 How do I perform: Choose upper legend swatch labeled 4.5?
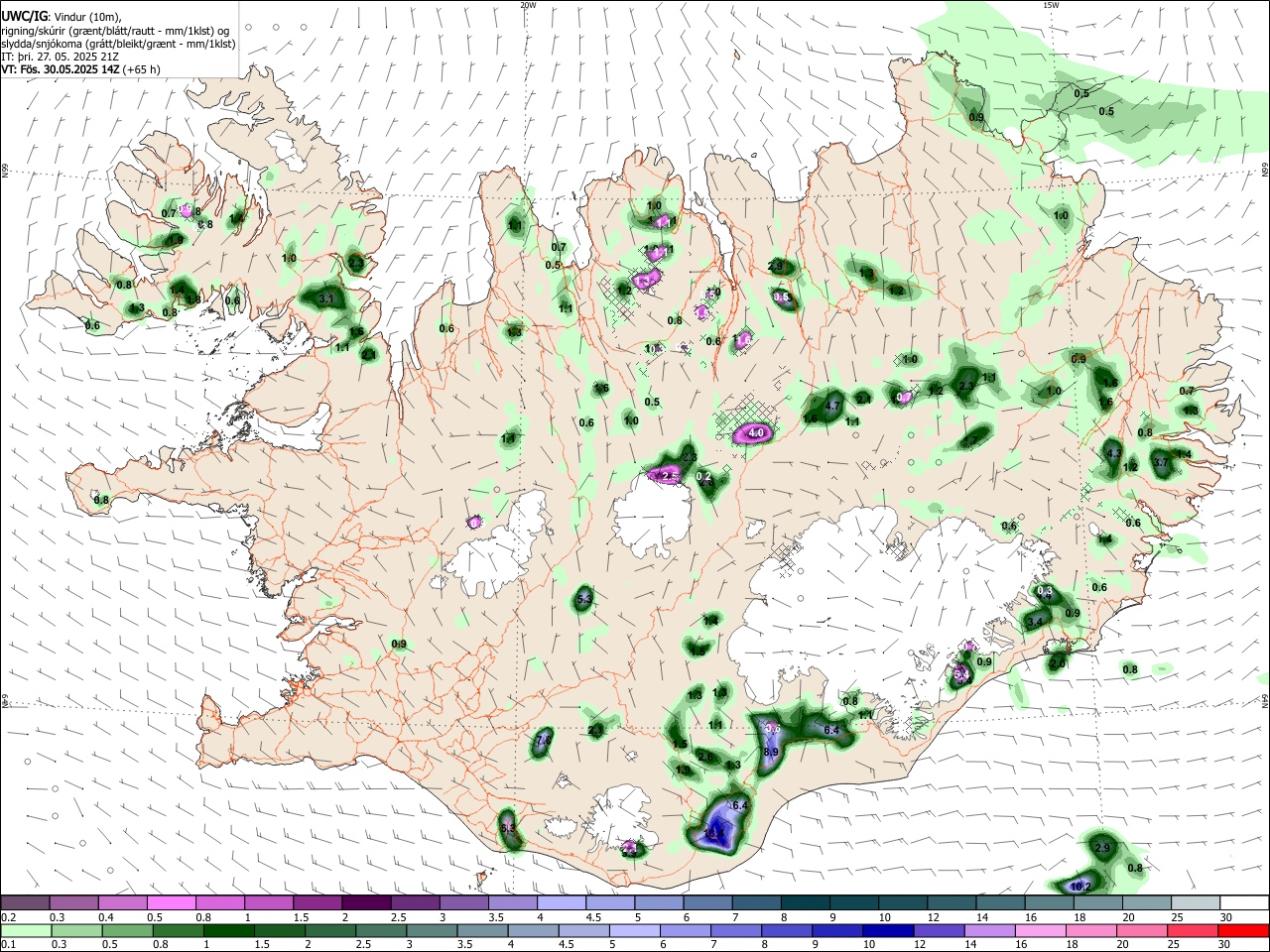coord(610,902)
